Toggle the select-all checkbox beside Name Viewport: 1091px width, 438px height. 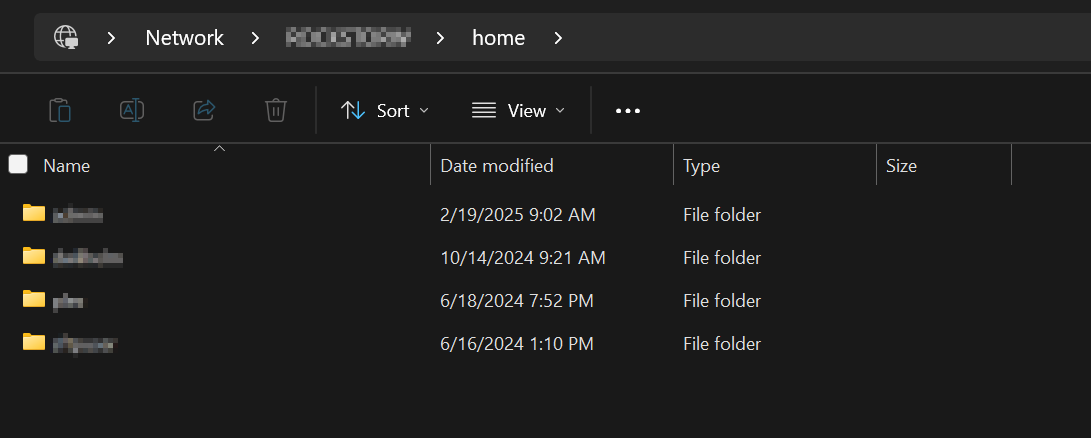18,165
